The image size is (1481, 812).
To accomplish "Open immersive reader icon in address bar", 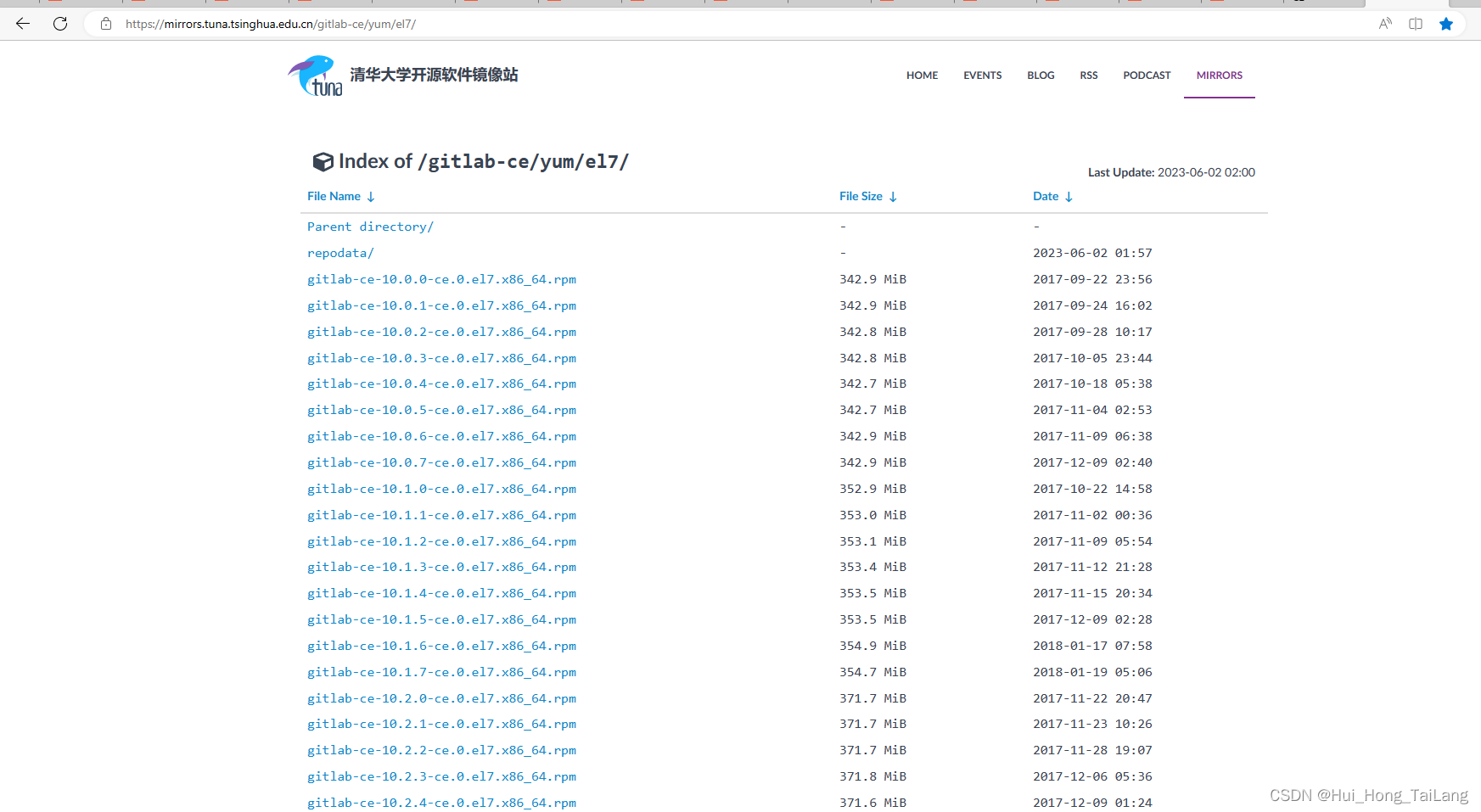I will (1416, 24).
